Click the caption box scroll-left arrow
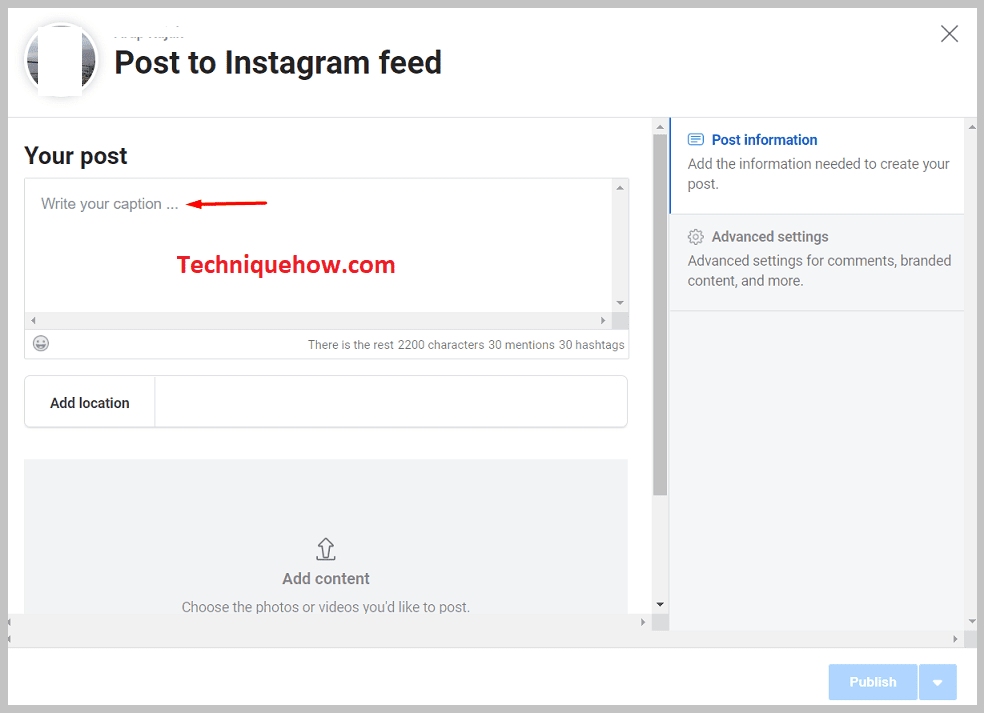The image size is (984, 713). pyautogui.click(x=33, y=320)
